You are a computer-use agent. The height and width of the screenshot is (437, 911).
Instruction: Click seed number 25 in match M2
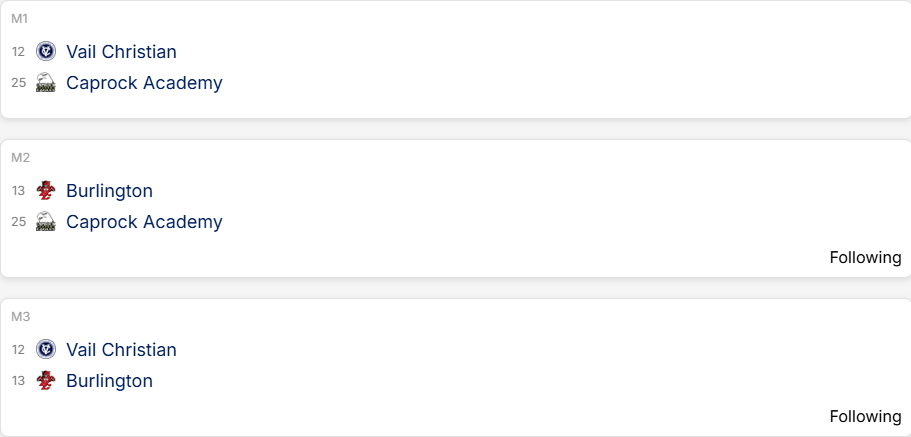18,222
